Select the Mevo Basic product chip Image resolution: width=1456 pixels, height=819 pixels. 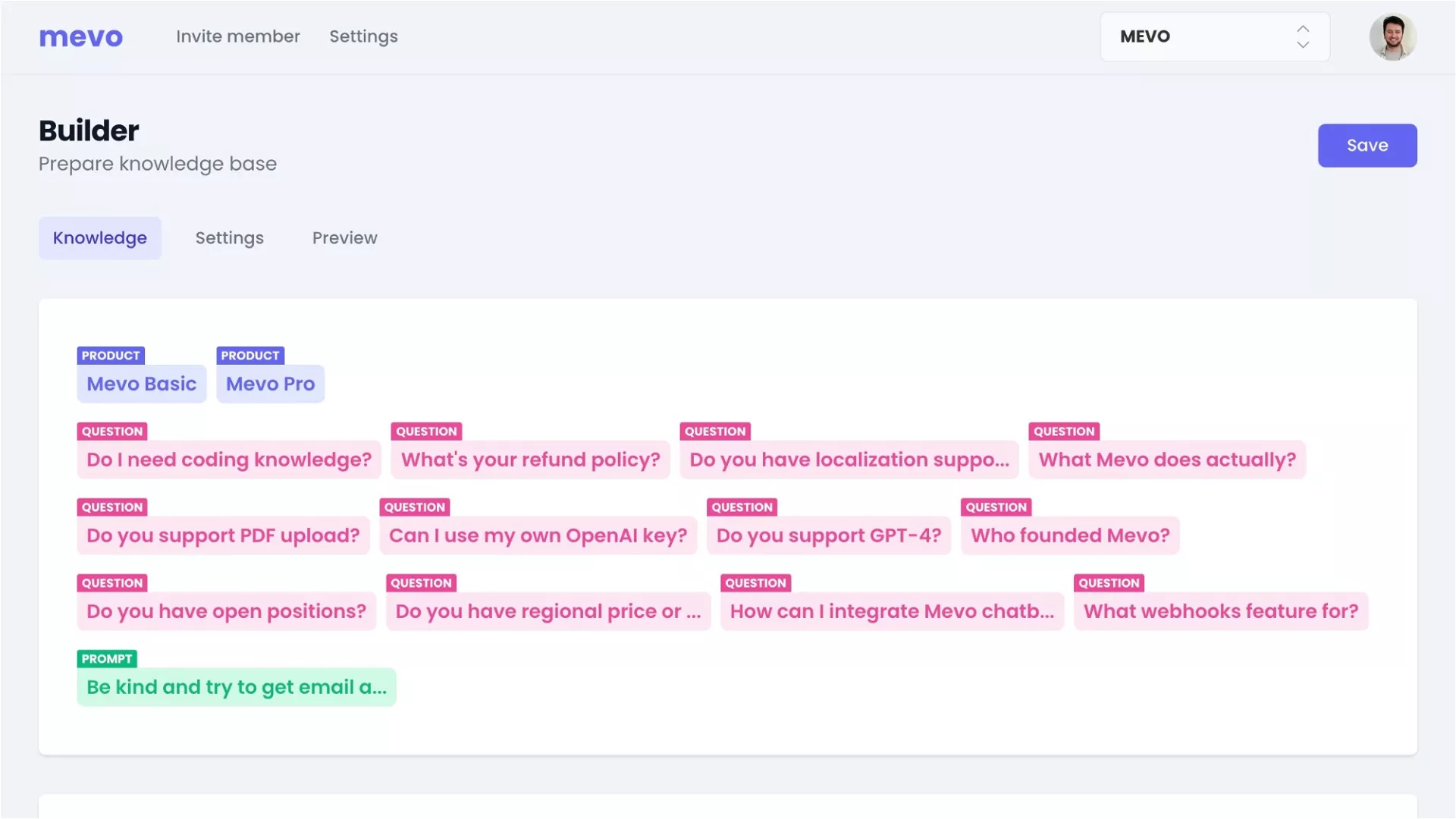coord(141,384)
